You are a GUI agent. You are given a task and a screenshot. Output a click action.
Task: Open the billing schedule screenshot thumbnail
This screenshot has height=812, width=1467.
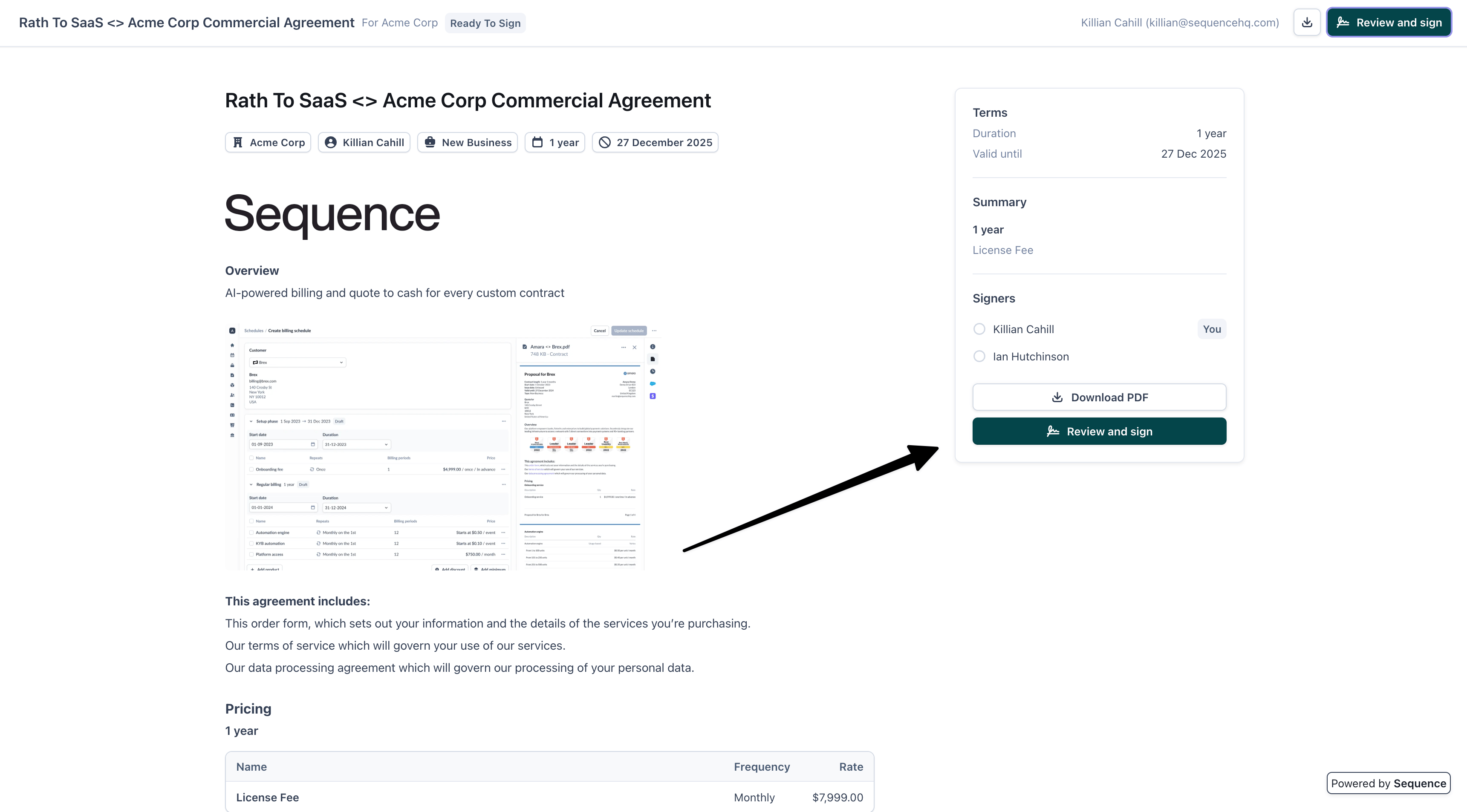(x=442, y=447)
